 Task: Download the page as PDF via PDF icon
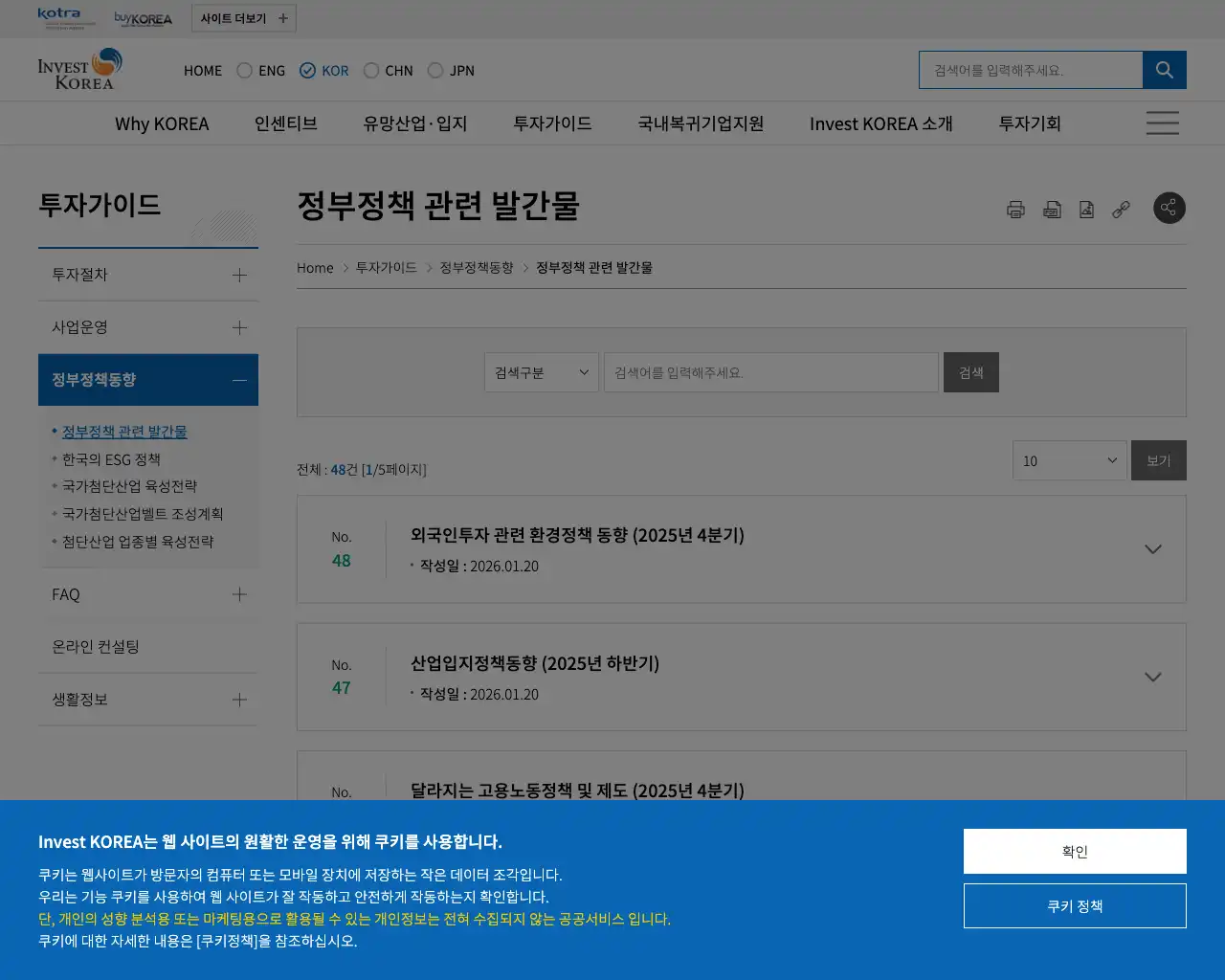[x=1051, y=209]
